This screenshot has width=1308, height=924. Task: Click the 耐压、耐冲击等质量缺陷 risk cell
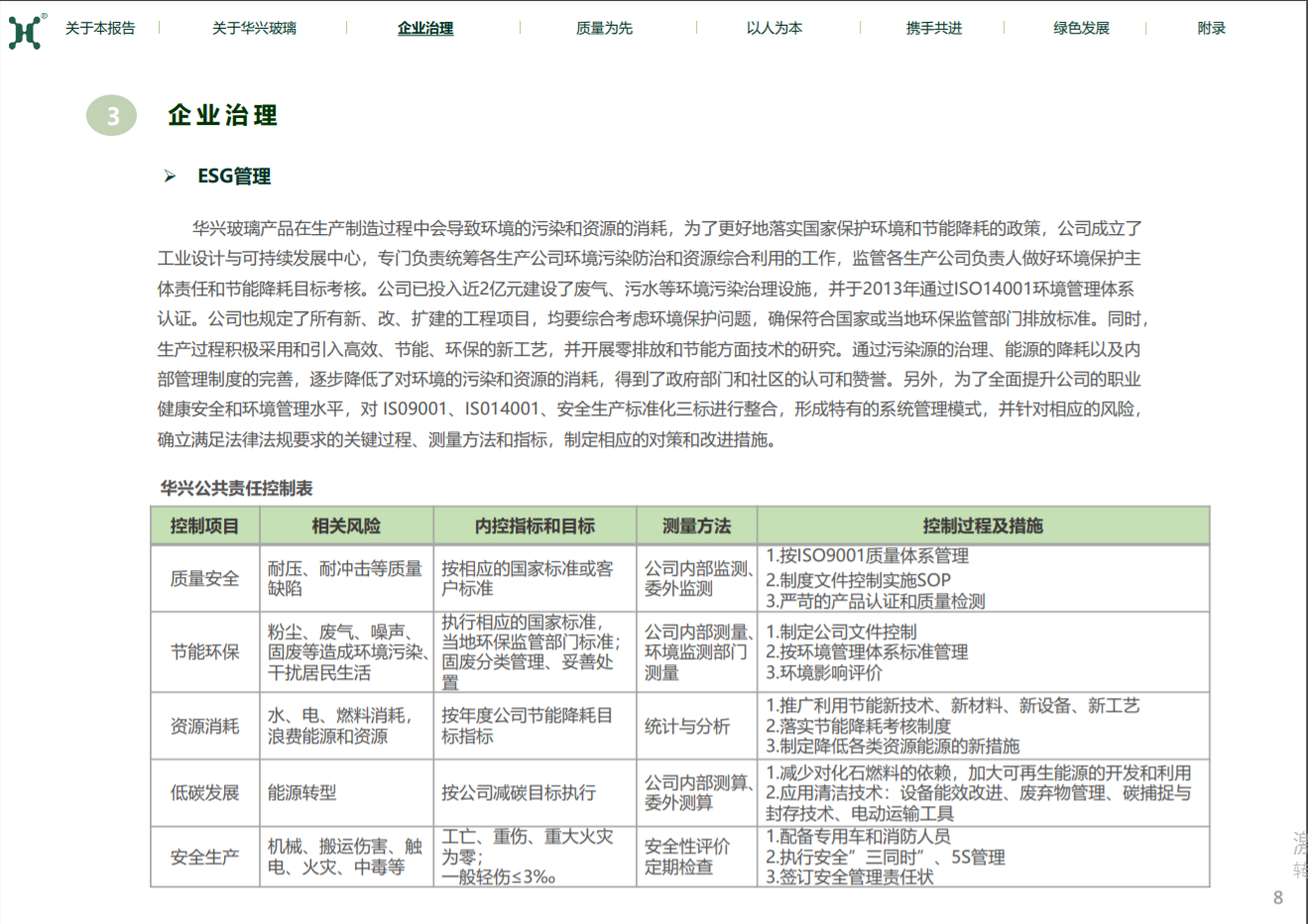pyautogui.click(x=346, y=578)
